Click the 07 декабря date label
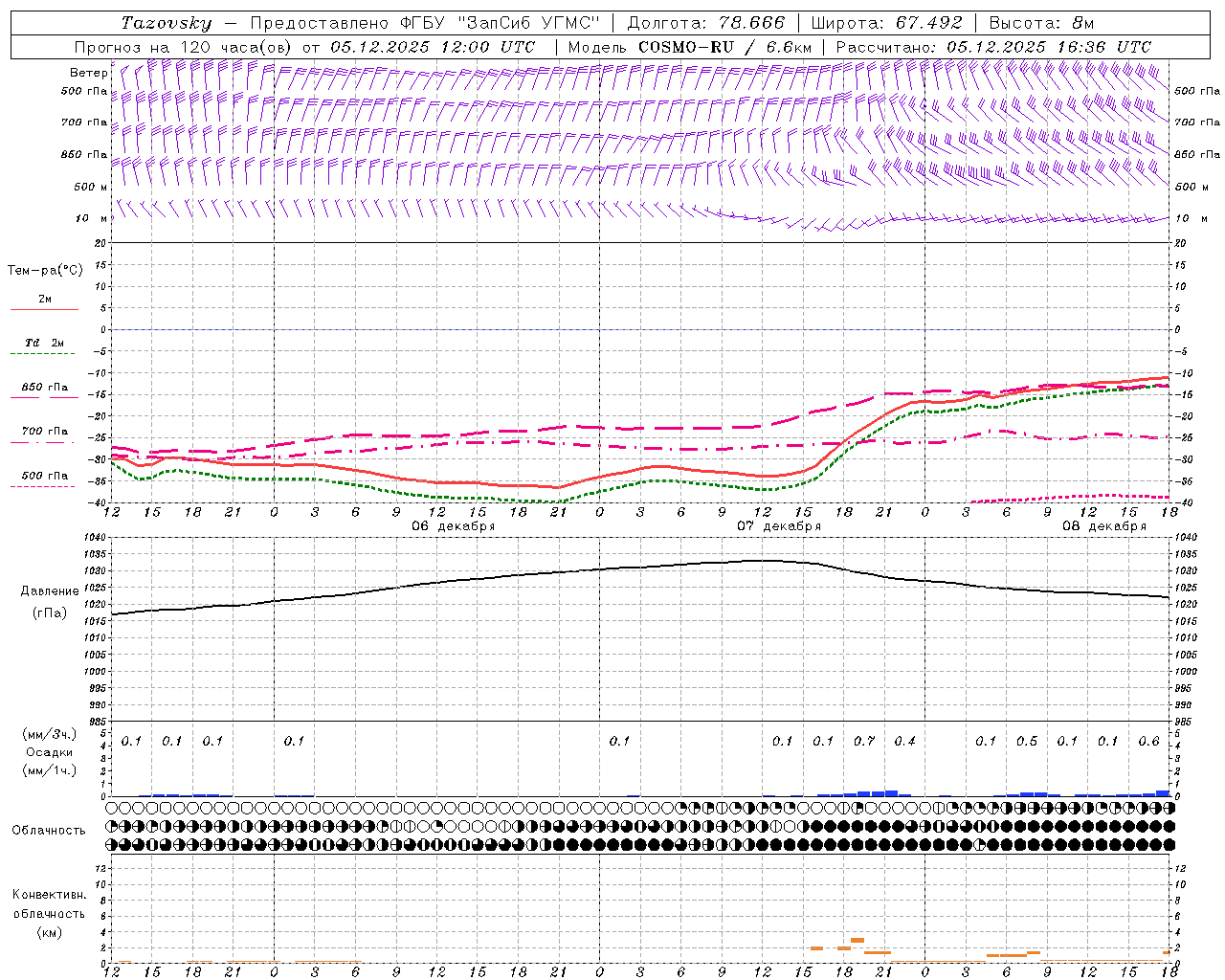 click(778, 526)
